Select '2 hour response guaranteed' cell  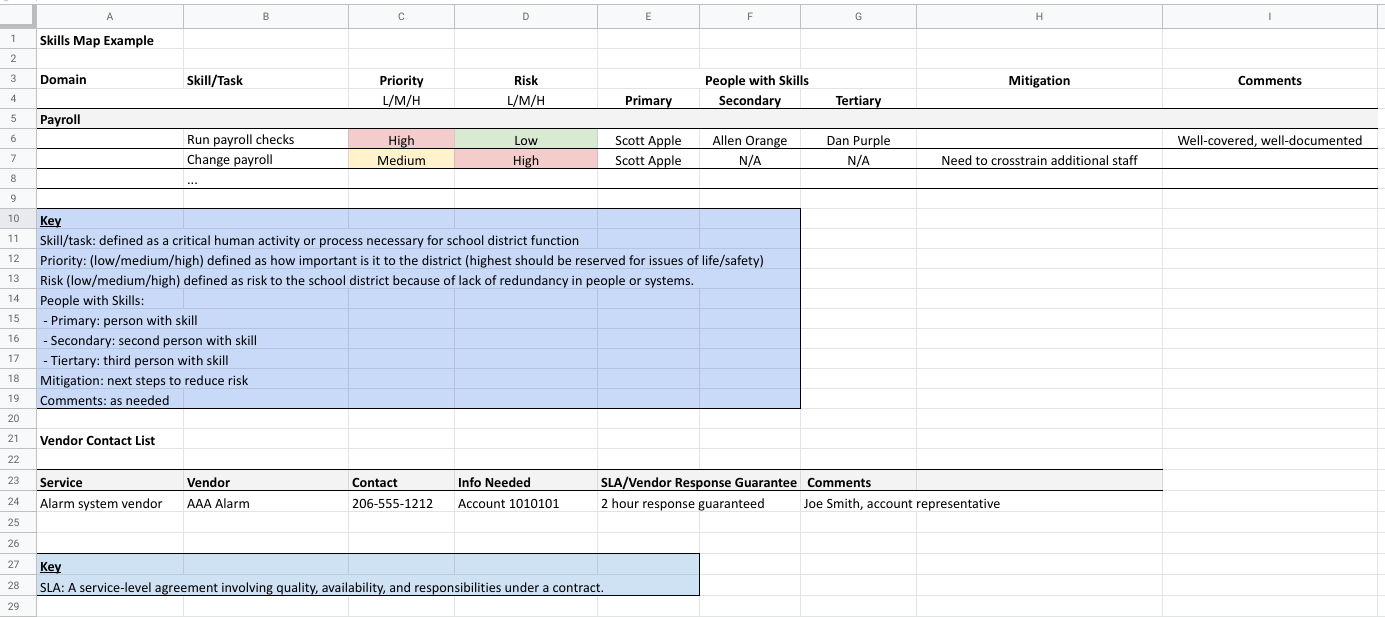pyautogui.click(x=682, y=503)
